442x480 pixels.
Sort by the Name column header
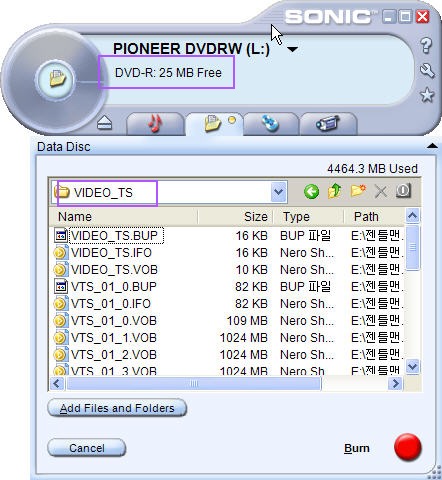pyautogui.click(x=123, y=217)
